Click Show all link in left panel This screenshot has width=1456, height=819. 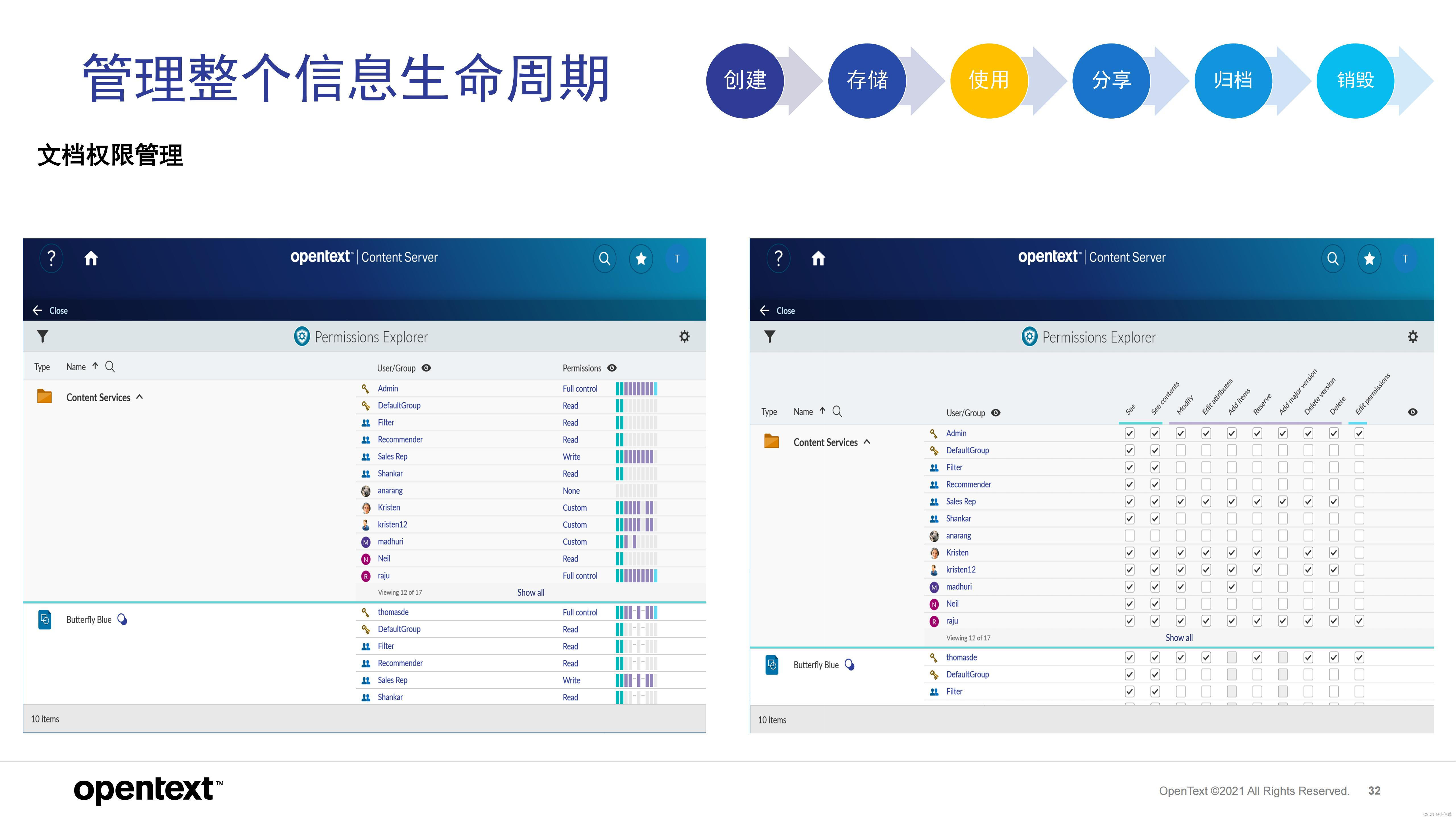[531, 592]
